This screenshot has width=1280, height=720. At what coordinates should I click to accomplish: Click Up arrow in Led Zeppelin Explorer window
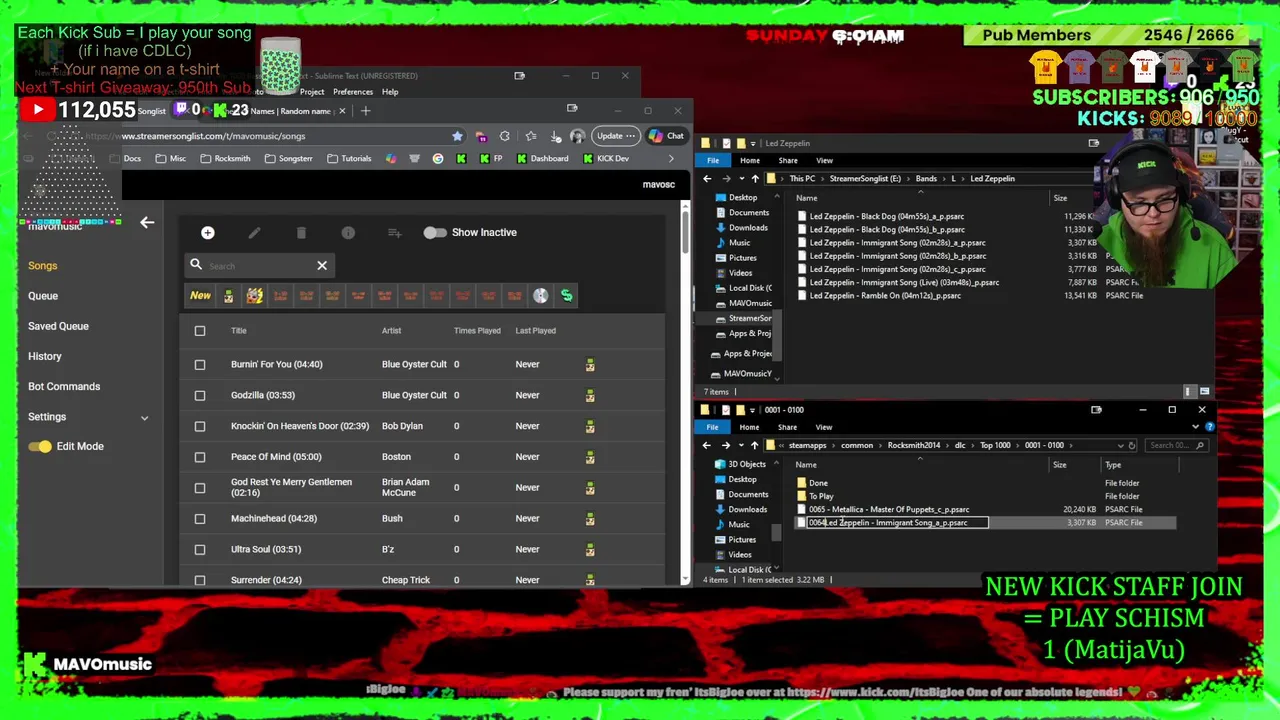tap(754, 179)
